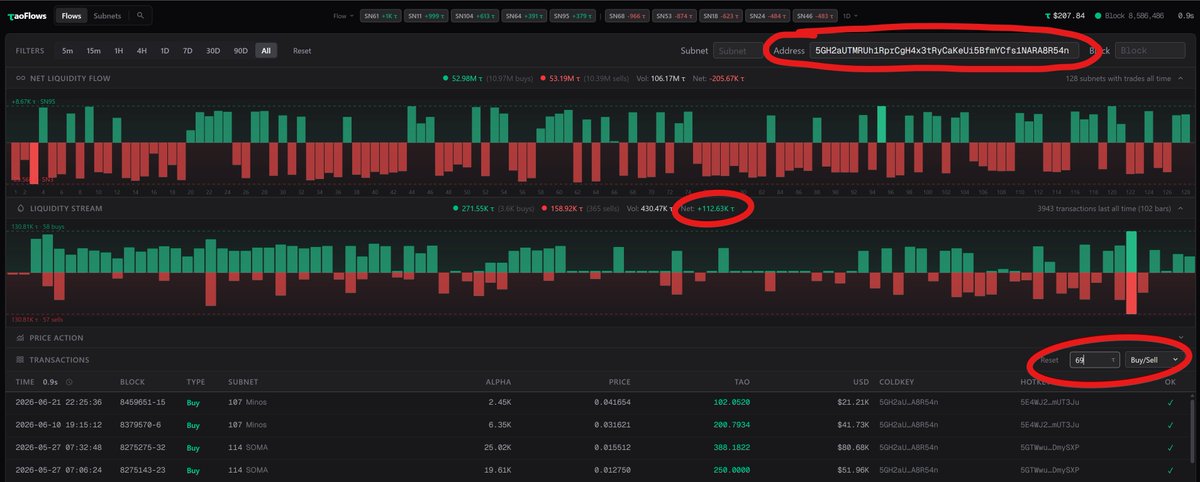Click the Net Liquidity Flow link icon
This screenshot has height=482, width=1200.
(x=22, y=78)
